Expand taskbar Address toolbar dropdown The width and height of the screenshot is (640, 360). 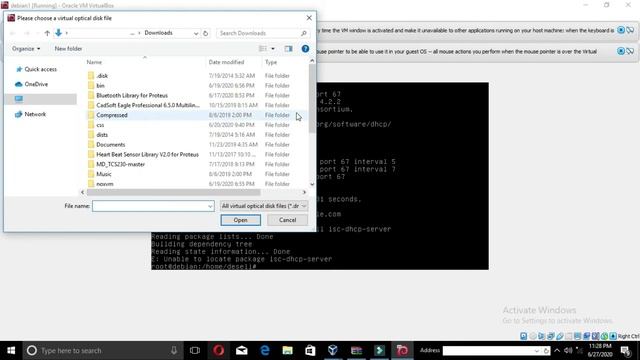click(x=537, y=350)
